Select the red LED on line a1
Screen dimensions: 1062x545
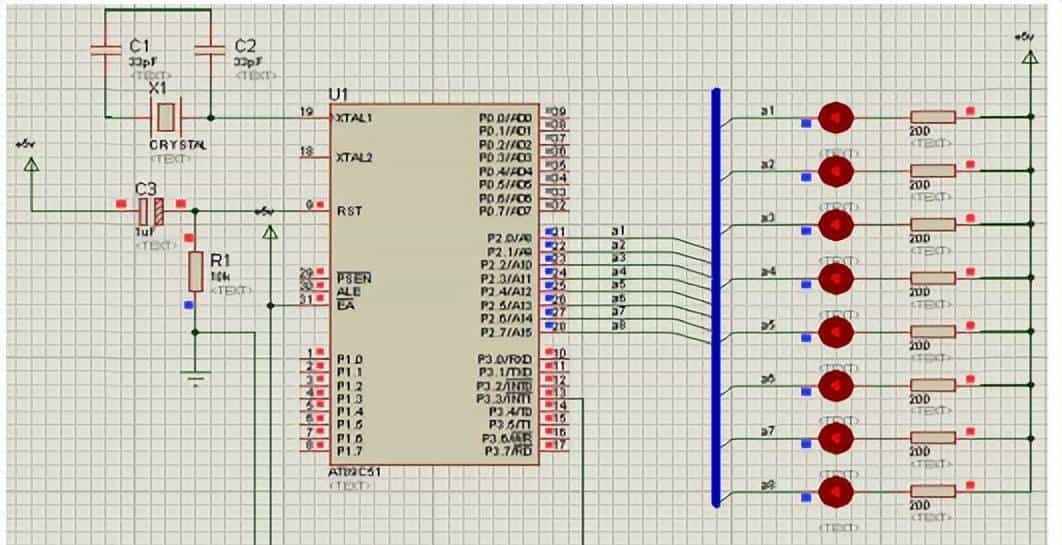pos(835,119)
